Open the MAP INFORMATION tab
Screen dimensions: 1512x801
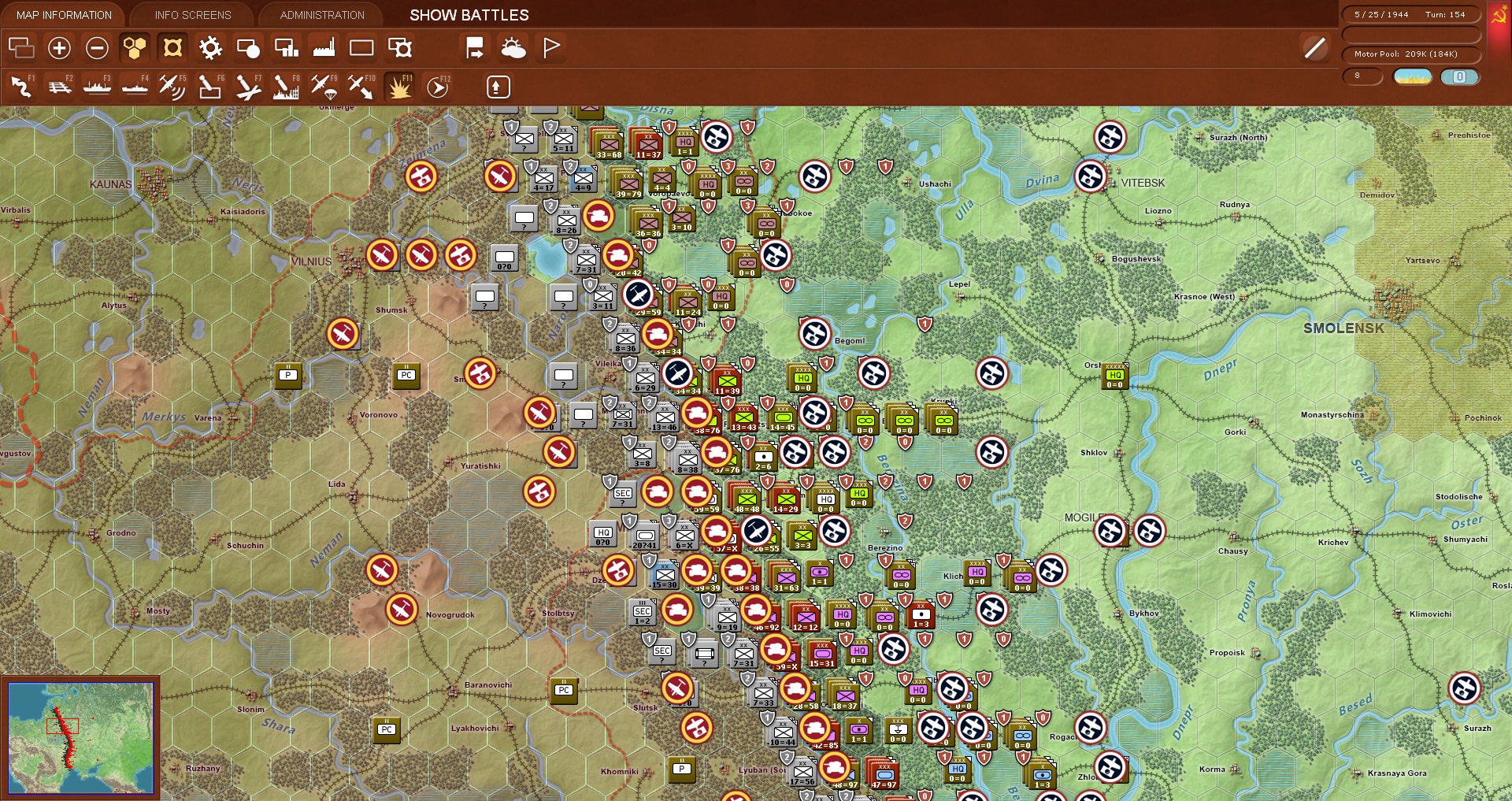coord(64,15)
